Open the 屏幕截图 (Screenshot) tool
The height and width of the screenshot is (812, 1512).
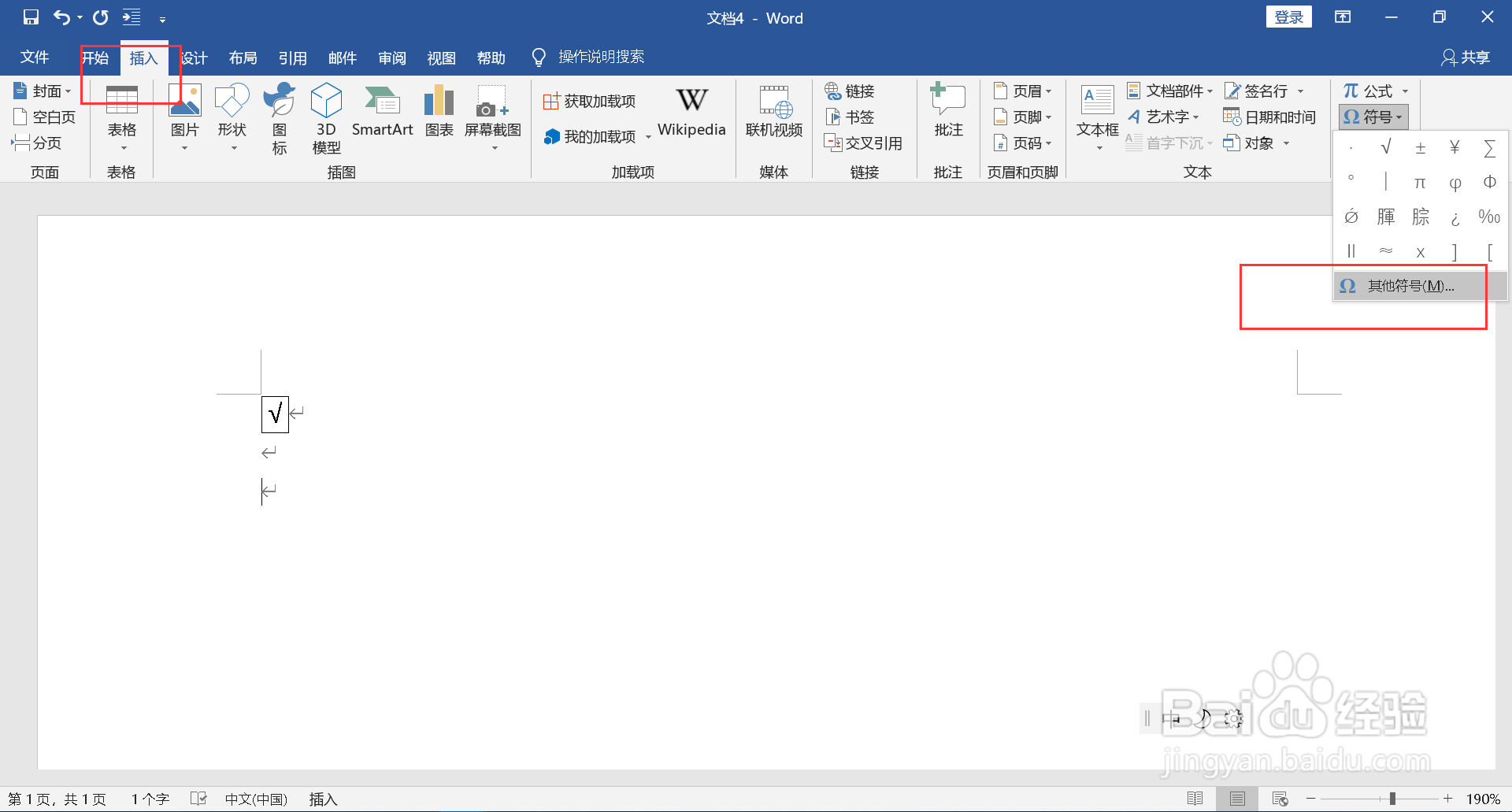(492, 114)
